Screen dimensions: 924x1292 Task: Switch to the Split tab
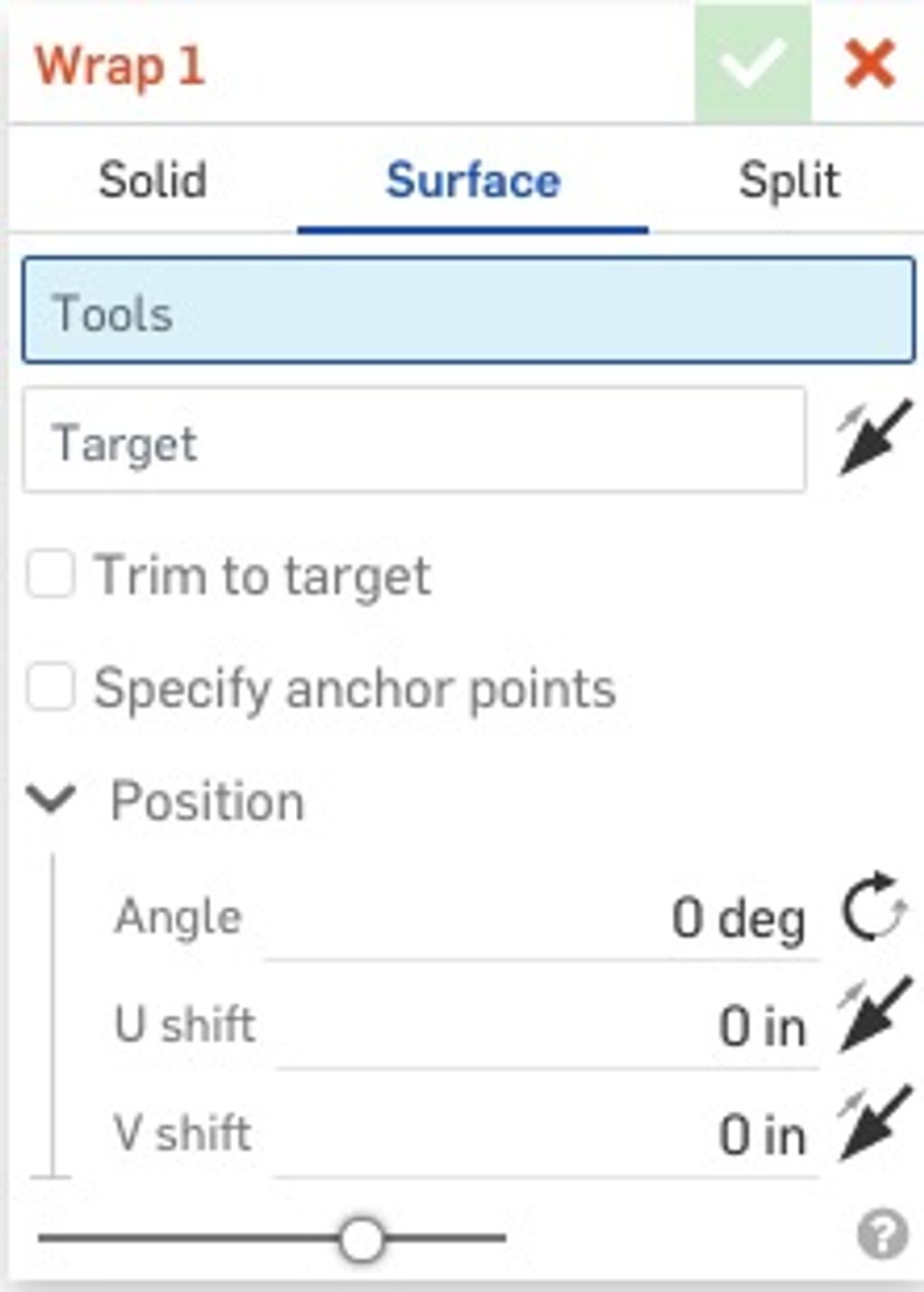[x=790, y=180]
